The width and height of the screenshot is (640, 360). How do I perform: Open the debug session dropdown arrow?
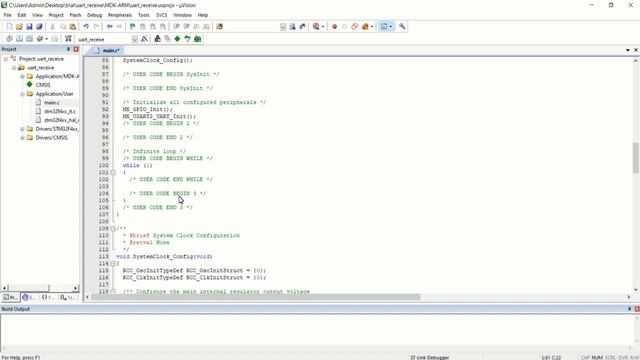(x=323, y=27)
